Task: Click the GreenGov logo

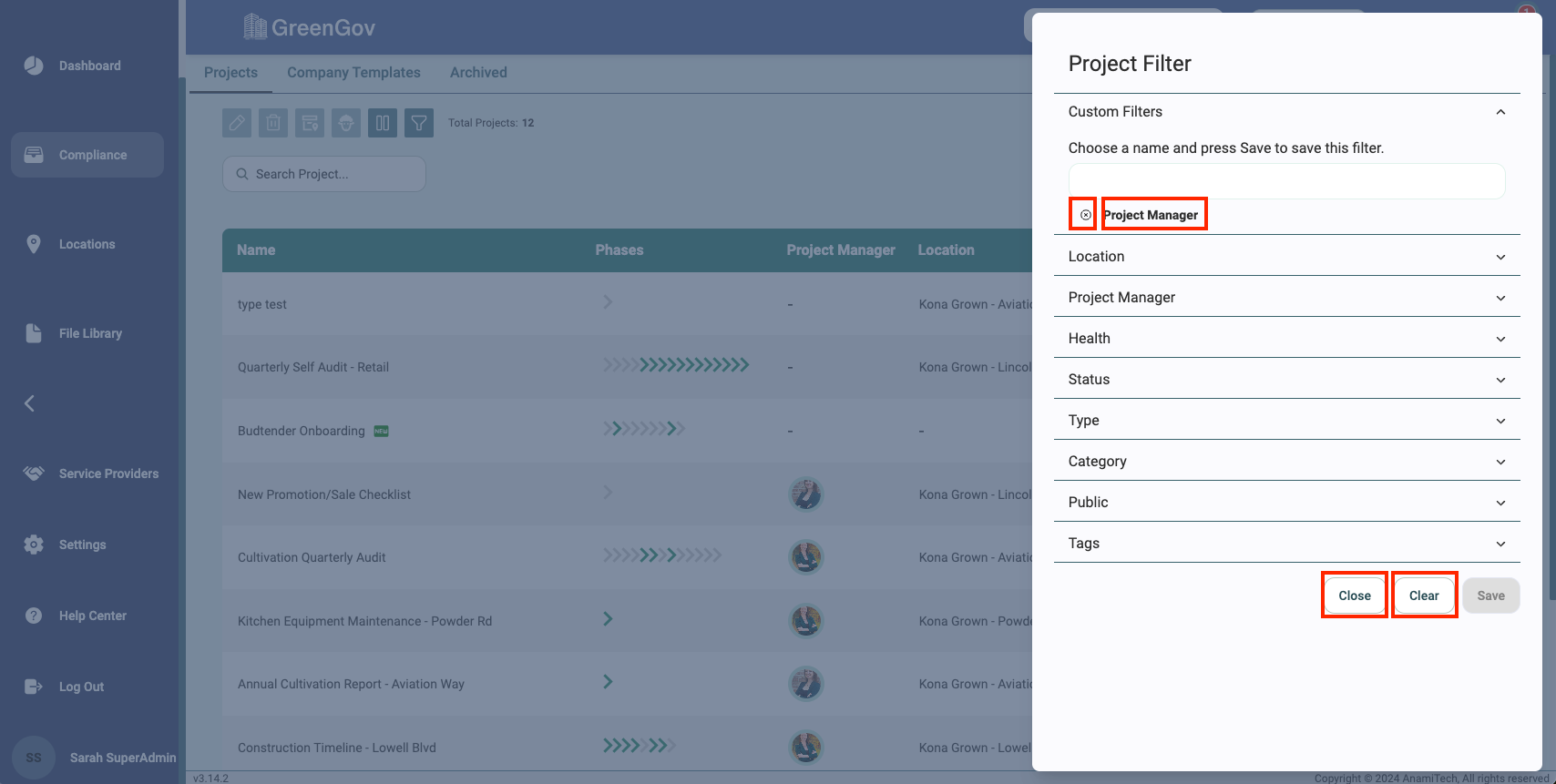Action: tap(310, 27)
